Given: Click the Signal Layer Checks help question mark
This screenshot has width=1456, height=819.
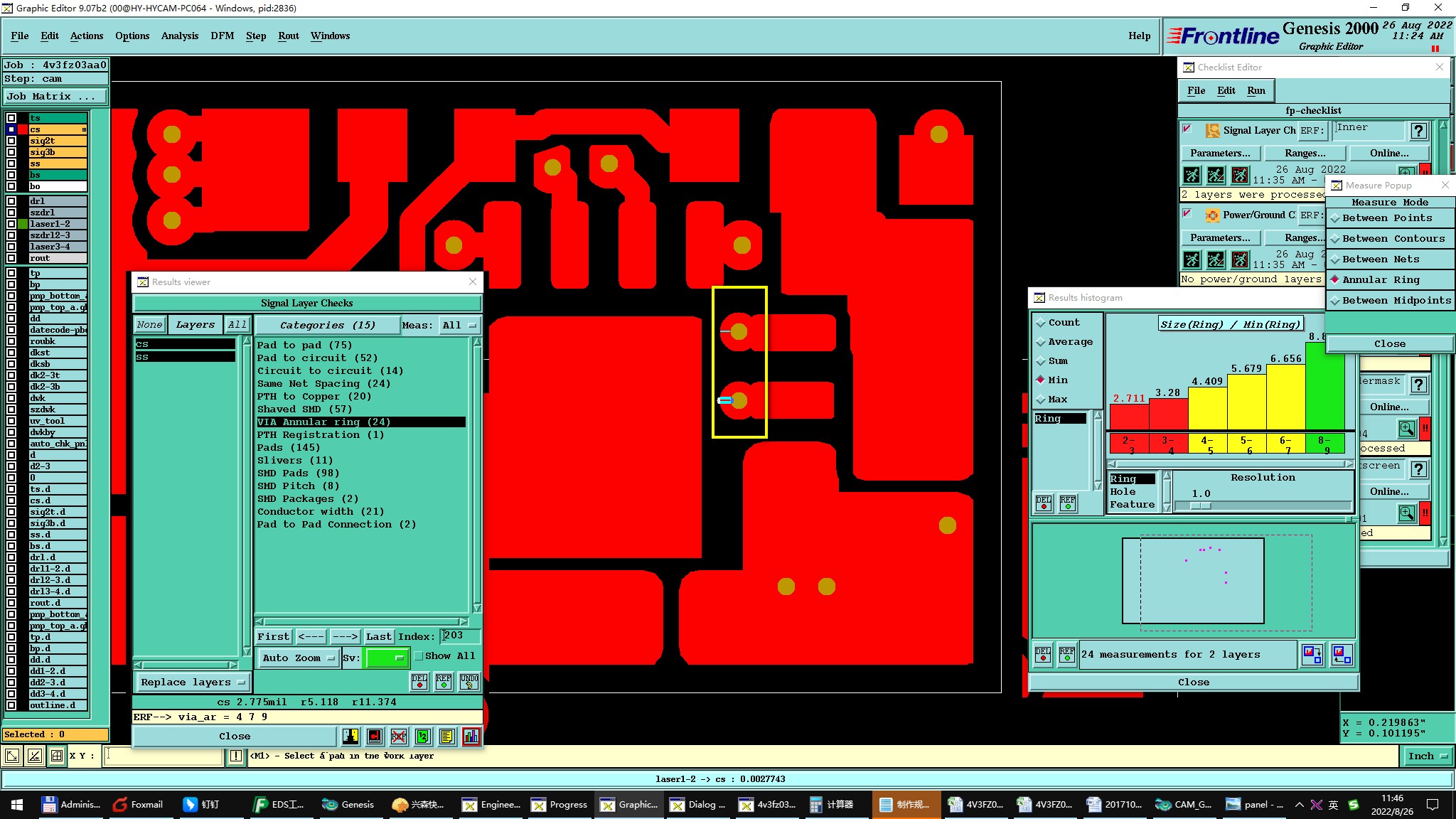Looking at the screenshot, I should coord(1418,131).
